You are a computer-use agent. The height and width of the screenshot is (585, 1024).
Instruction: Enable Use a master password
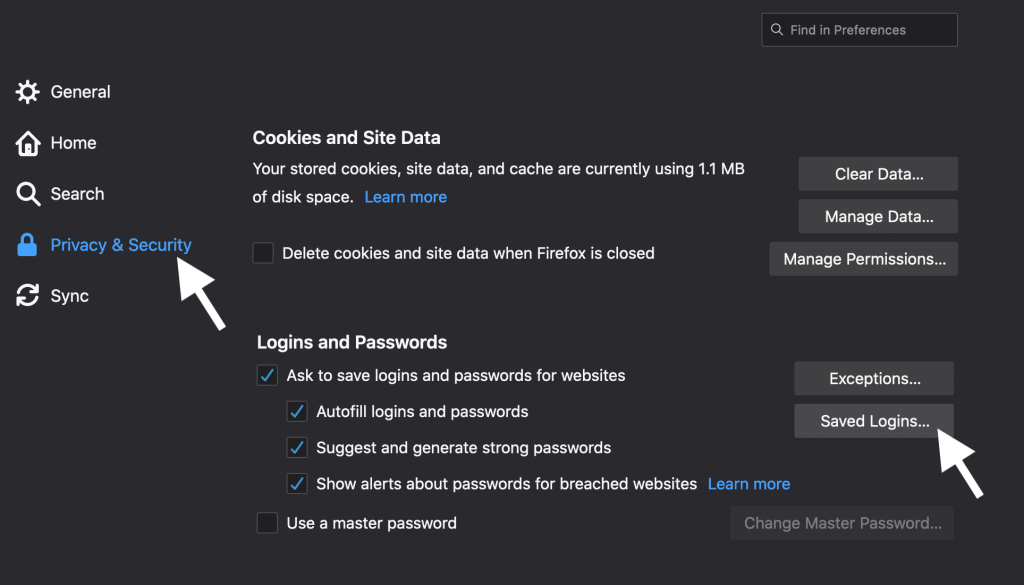[x=267, y=523]
